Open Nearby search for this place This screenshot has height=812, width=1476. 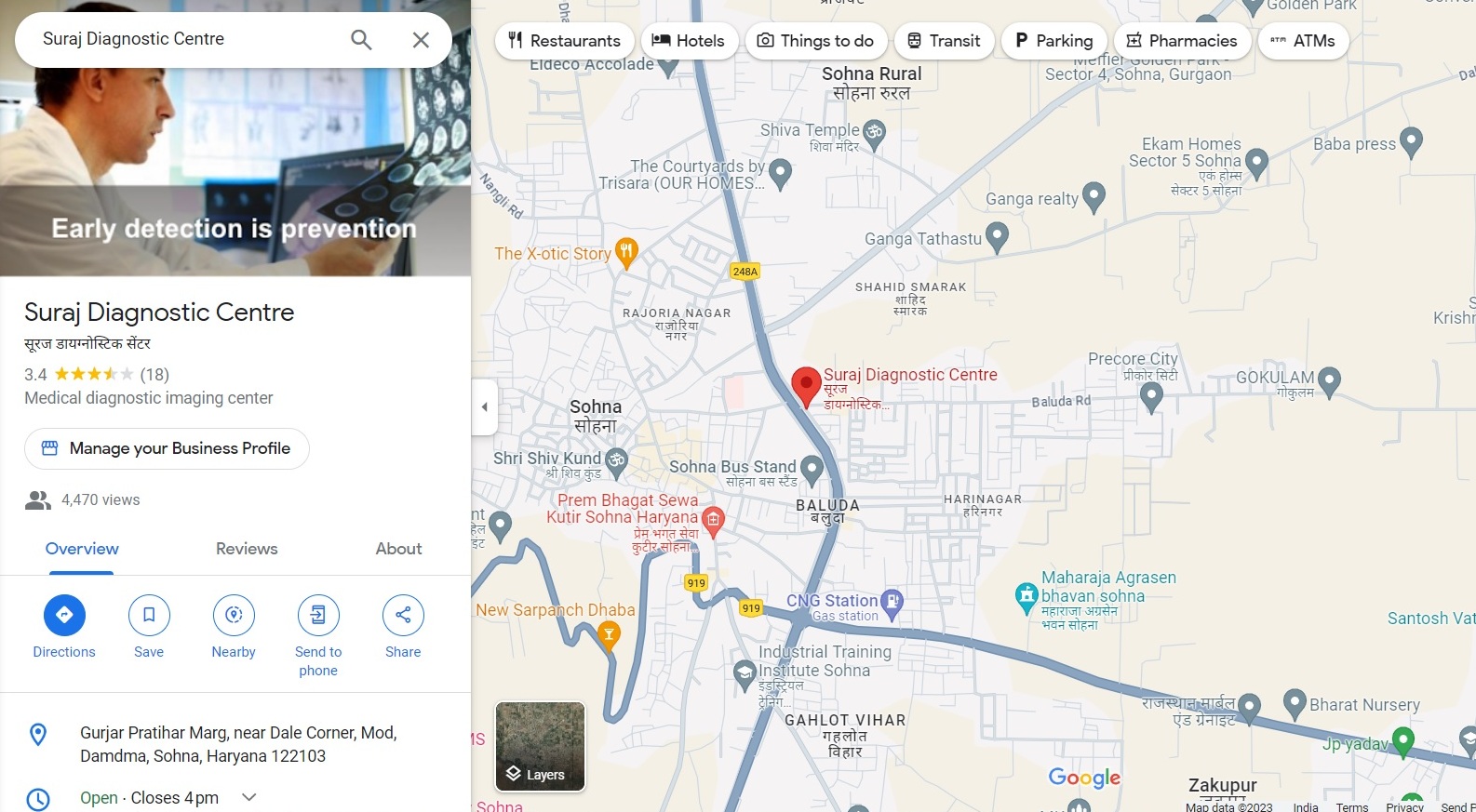coord(234,615)
